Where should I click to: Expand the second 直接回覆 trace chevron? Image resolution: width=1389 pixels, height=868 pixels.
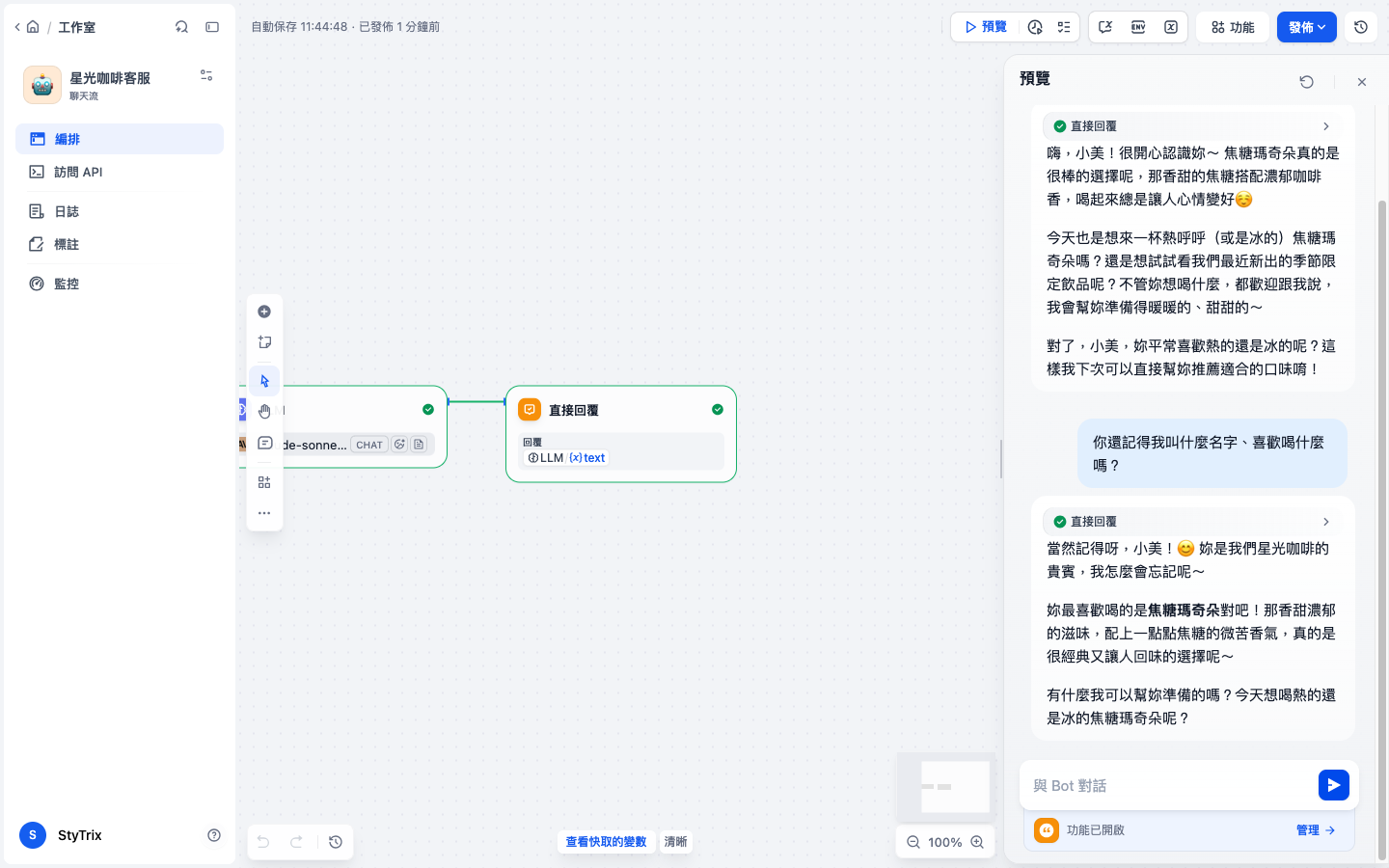click(1326, 522)
